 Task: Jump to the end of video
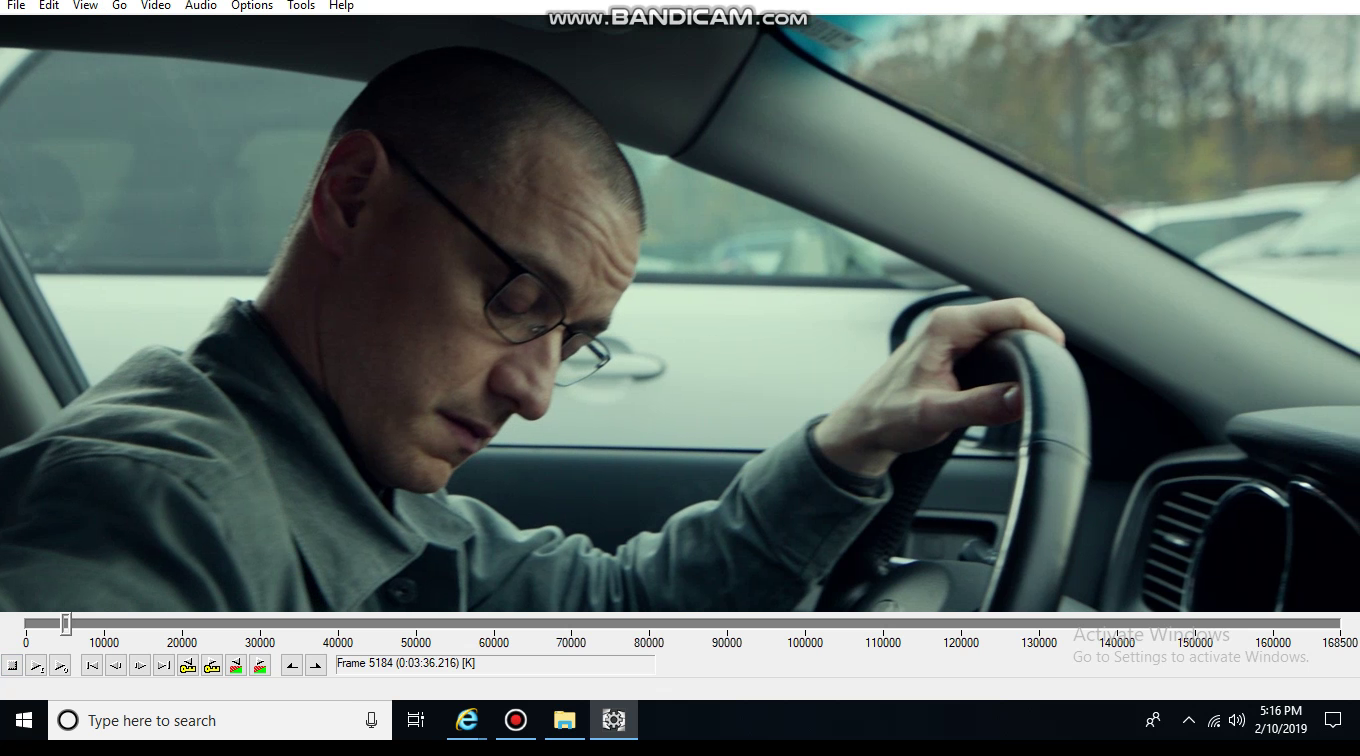pyautogui.click(x=164, y=666)
